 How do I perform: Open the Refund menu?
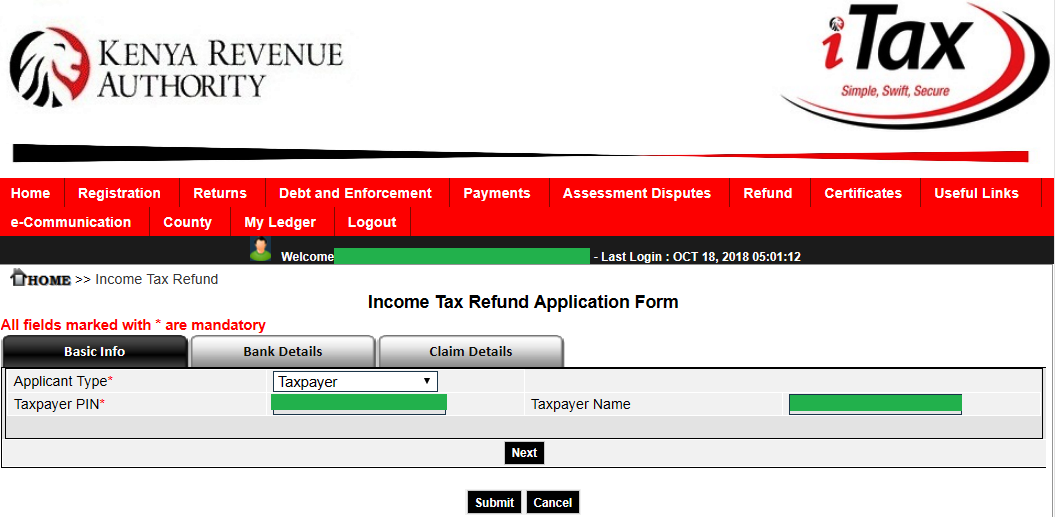tap(768, 193)
